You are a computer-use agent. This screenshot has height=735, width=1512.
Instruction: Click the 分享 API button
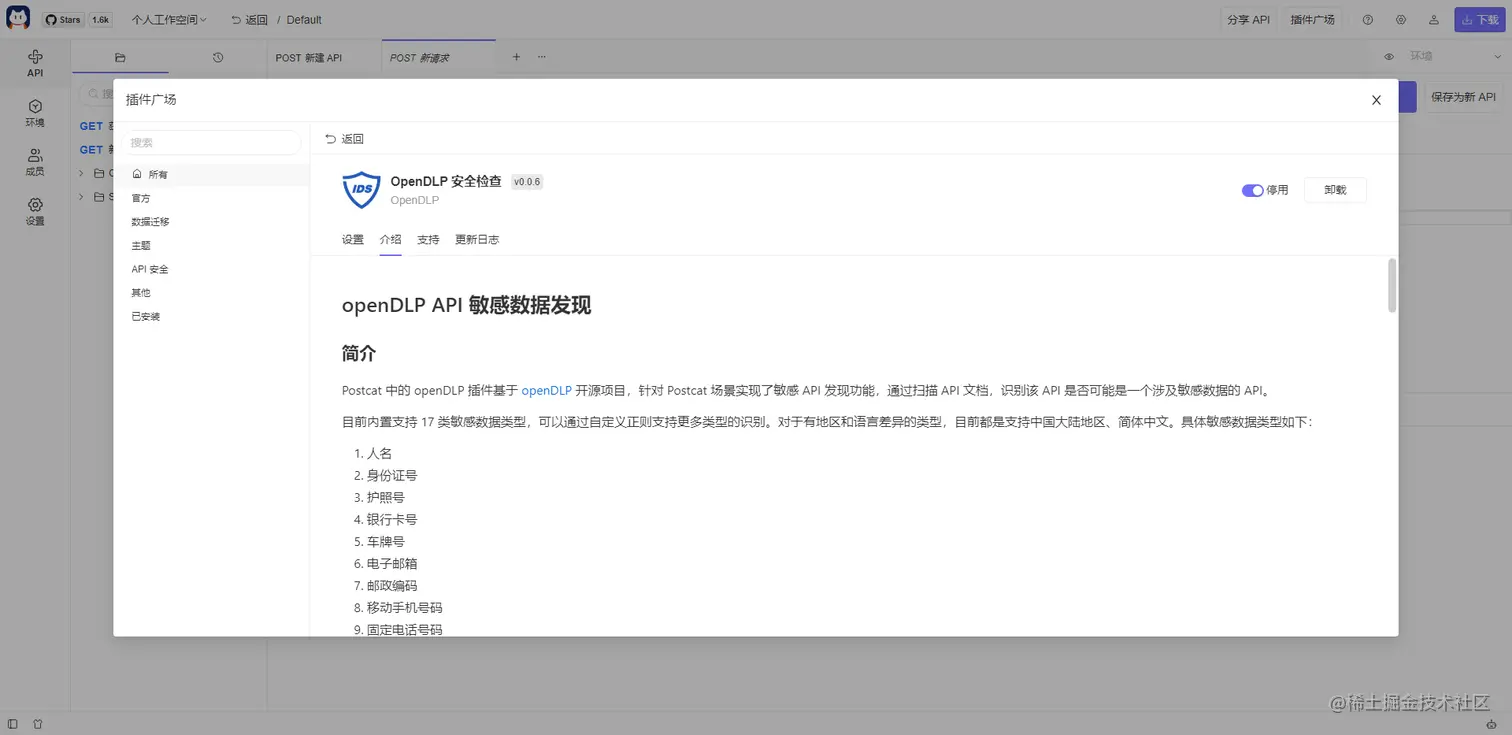pos(1248,19)
